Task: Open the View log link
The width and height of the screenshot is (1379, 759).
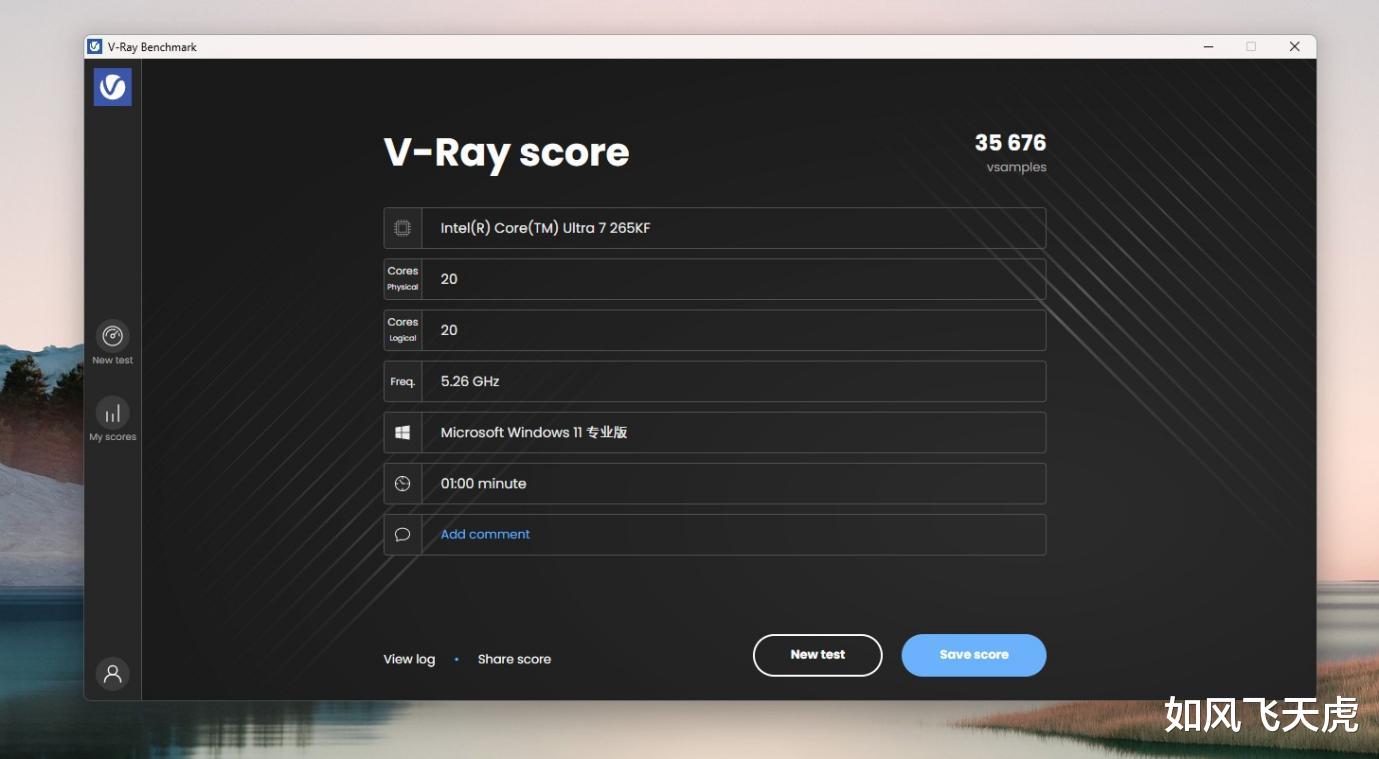Action: tap(409, 659)
